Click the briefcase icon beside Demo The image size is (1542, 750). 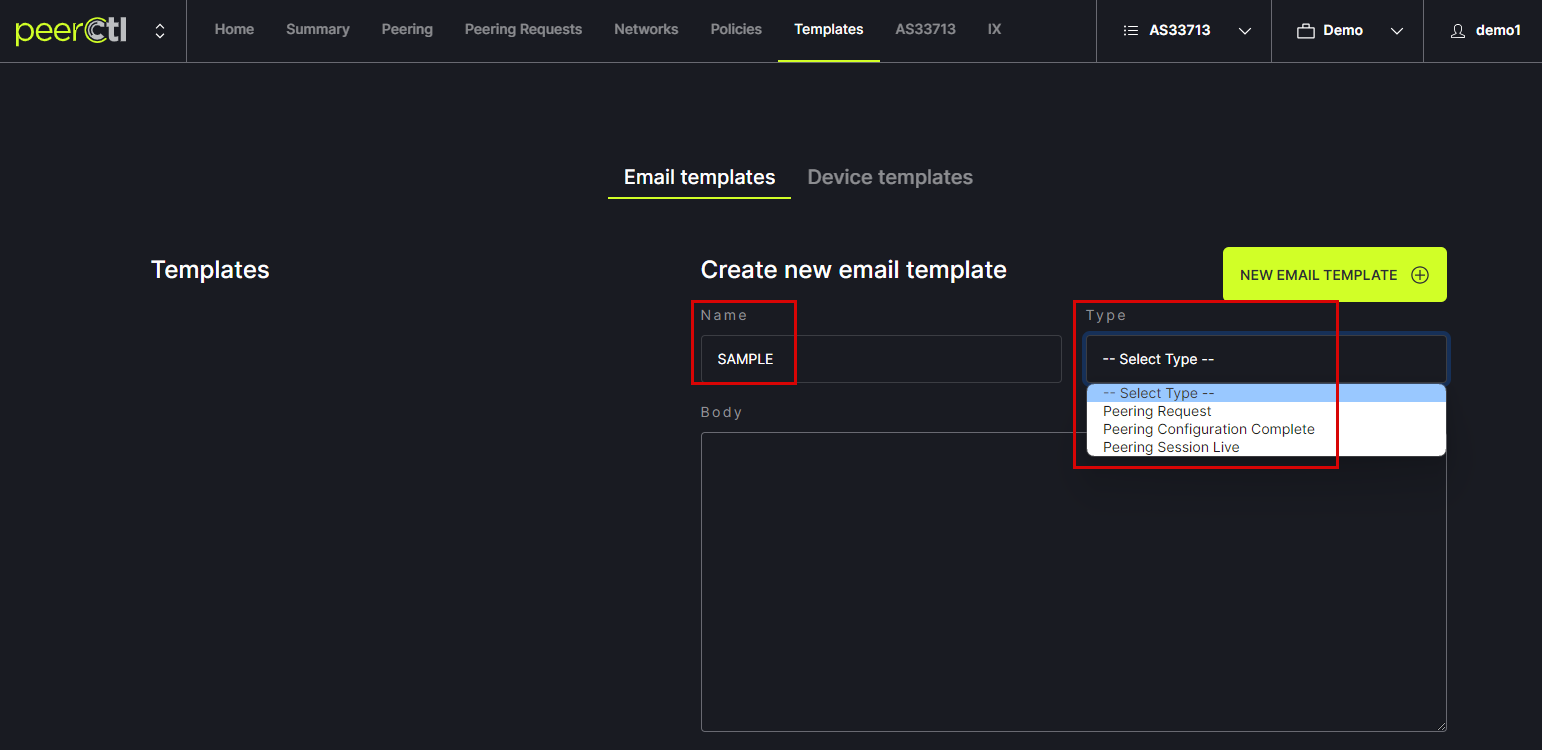click(x=1305, y=31)
